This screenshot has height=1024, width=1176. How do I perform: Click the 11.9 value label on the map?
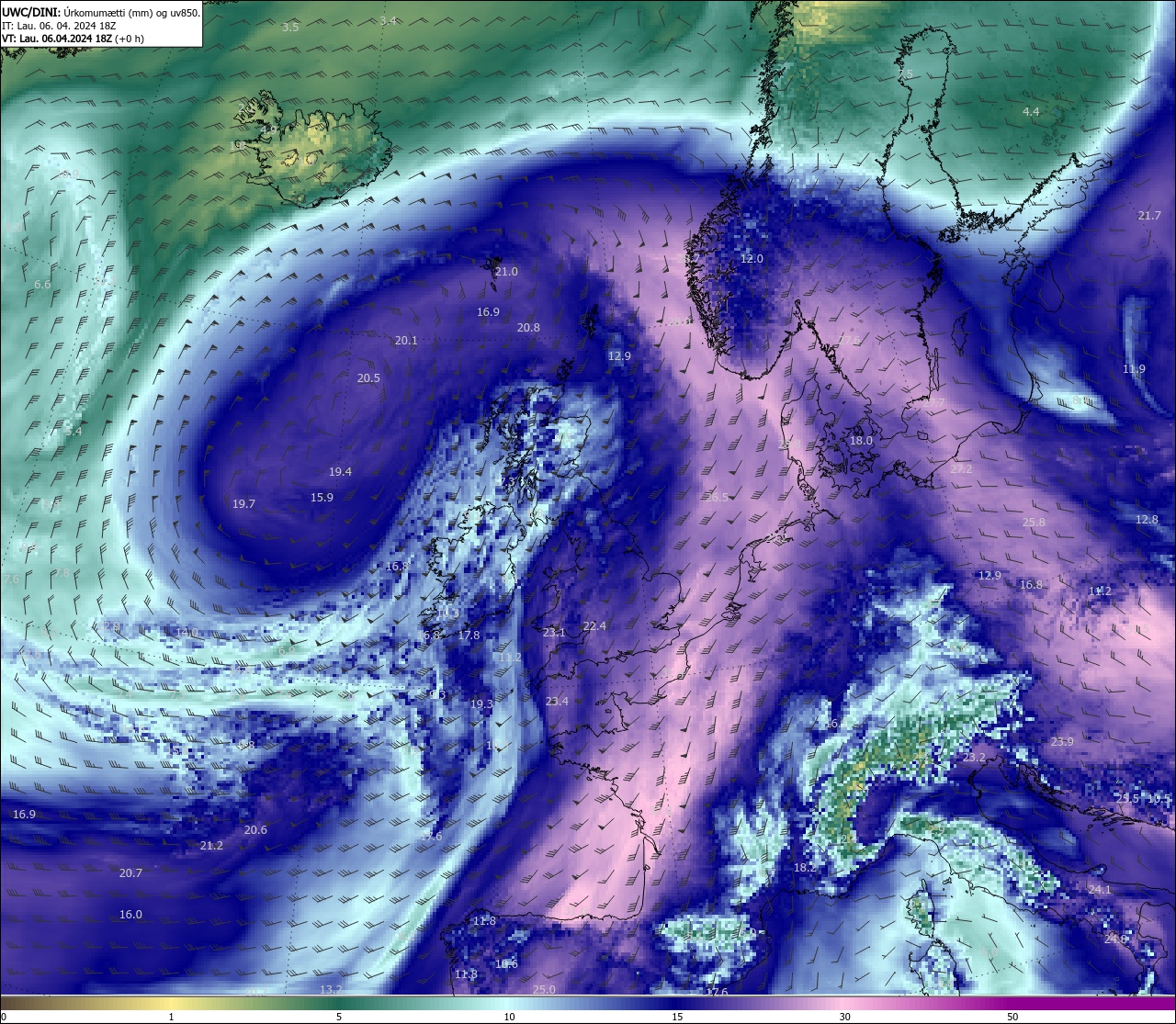1134,369
